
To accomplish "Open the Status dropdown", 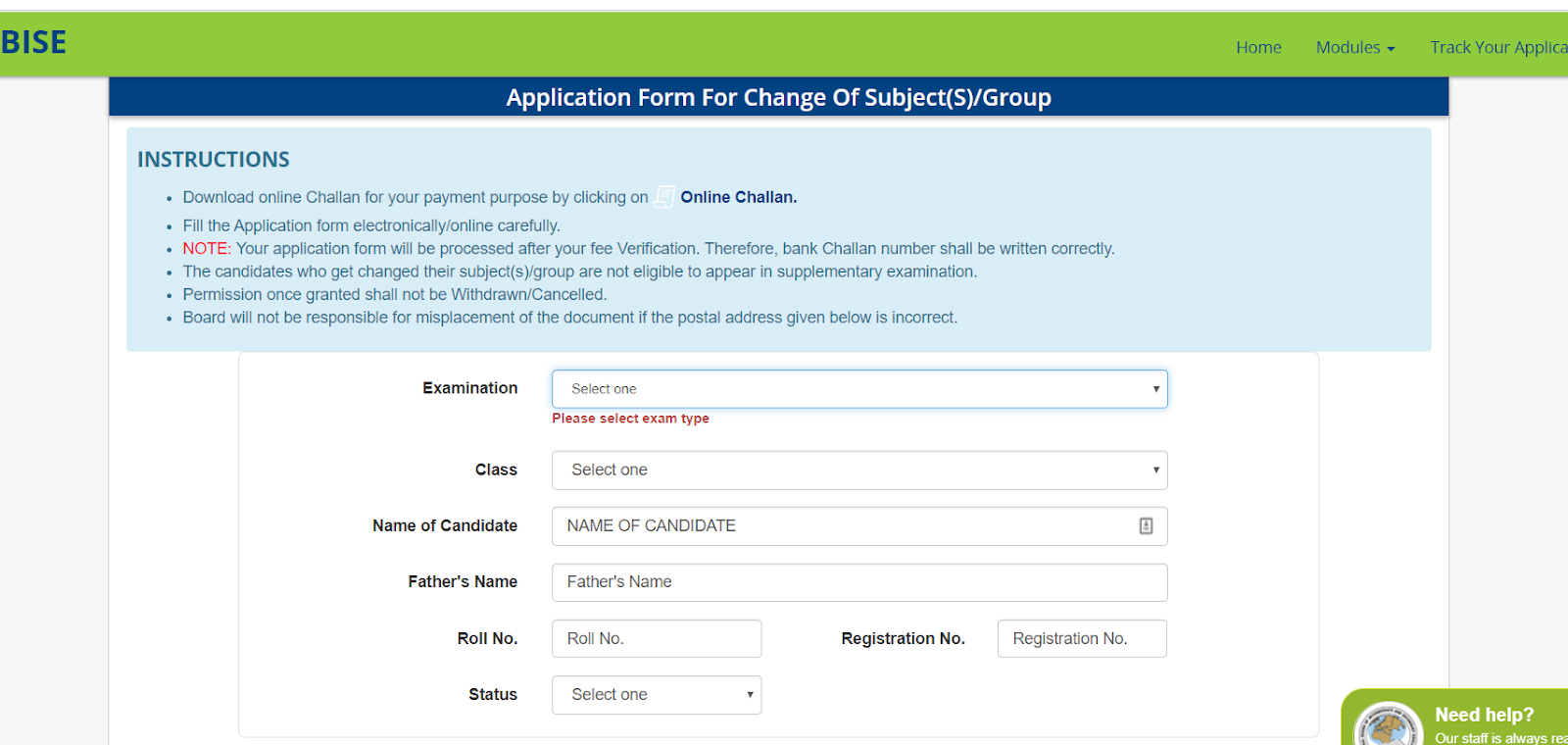I will pos(656,695).
